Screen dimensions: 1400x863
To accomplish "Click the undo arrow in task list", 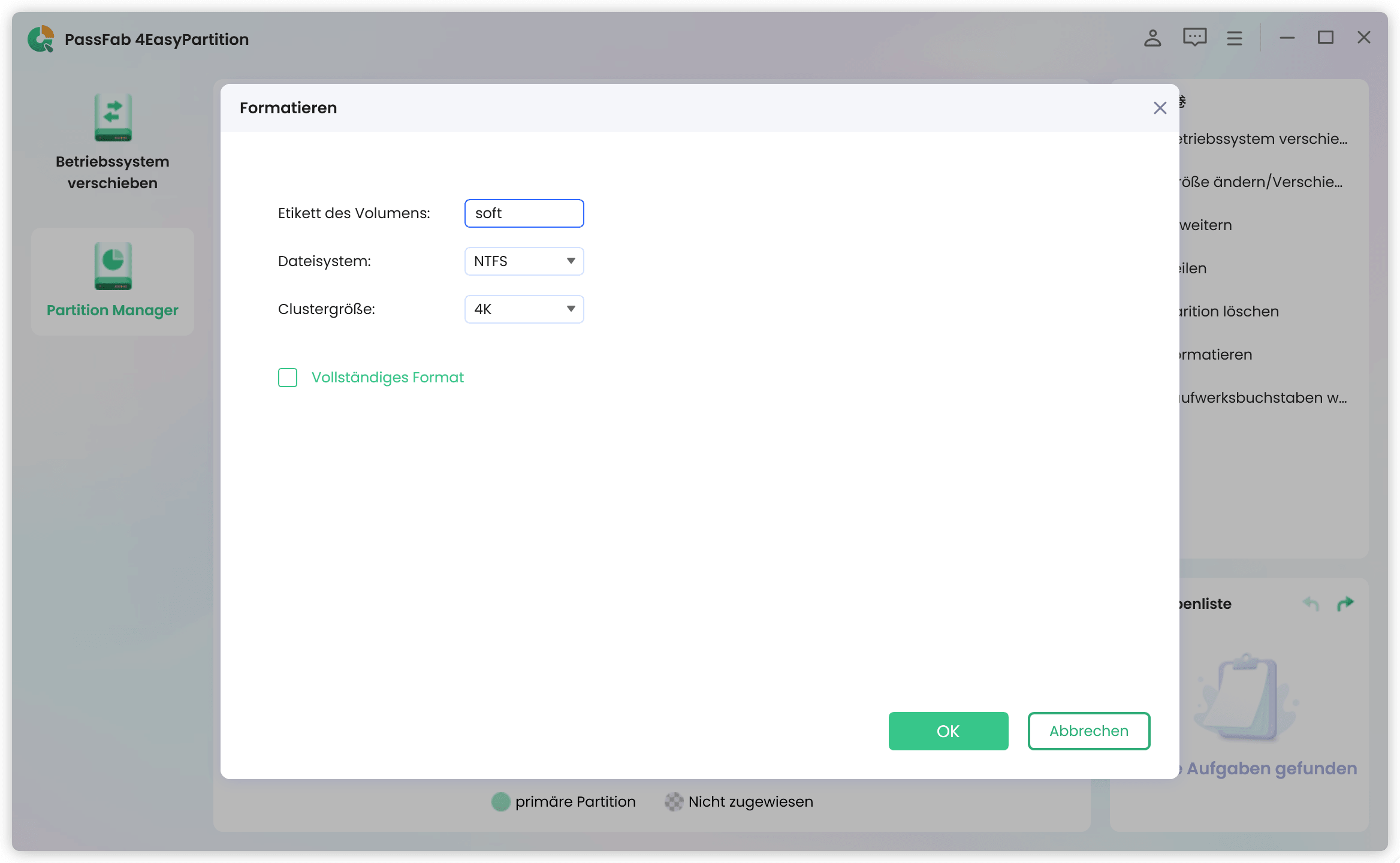I will (1311, 604).
